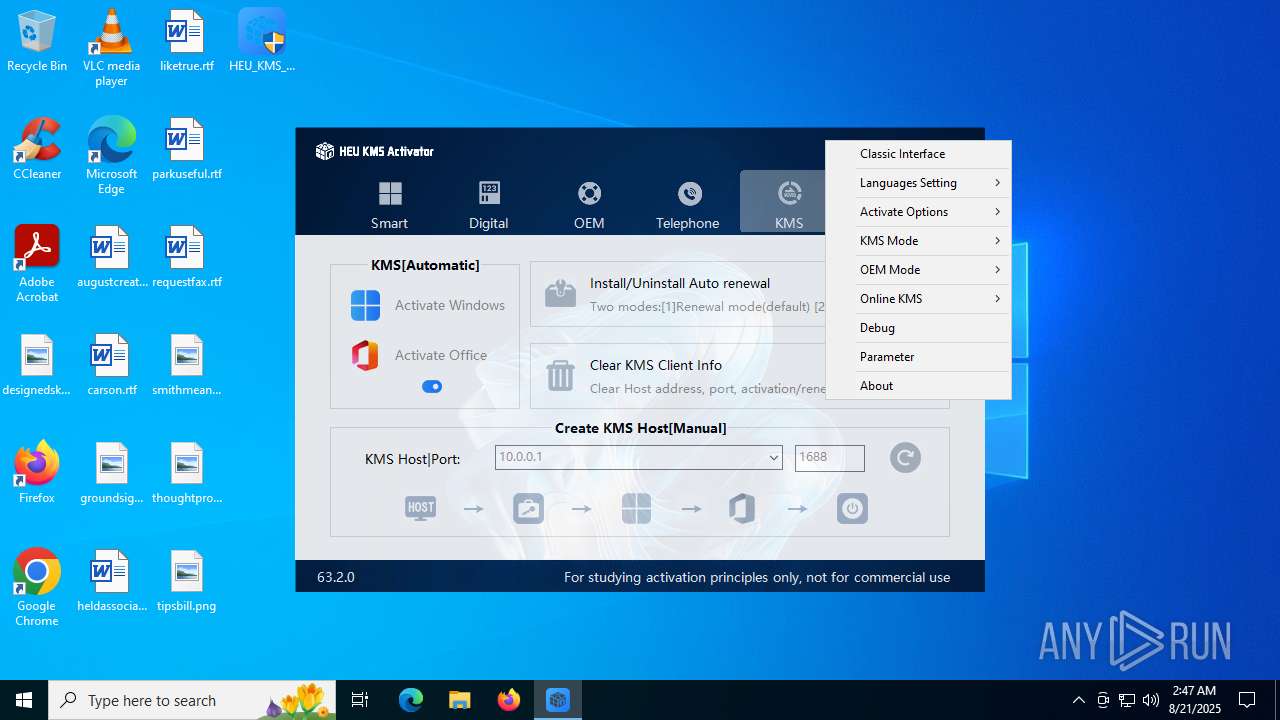Select the Firefox desktop icon

[x=37, y=474]
